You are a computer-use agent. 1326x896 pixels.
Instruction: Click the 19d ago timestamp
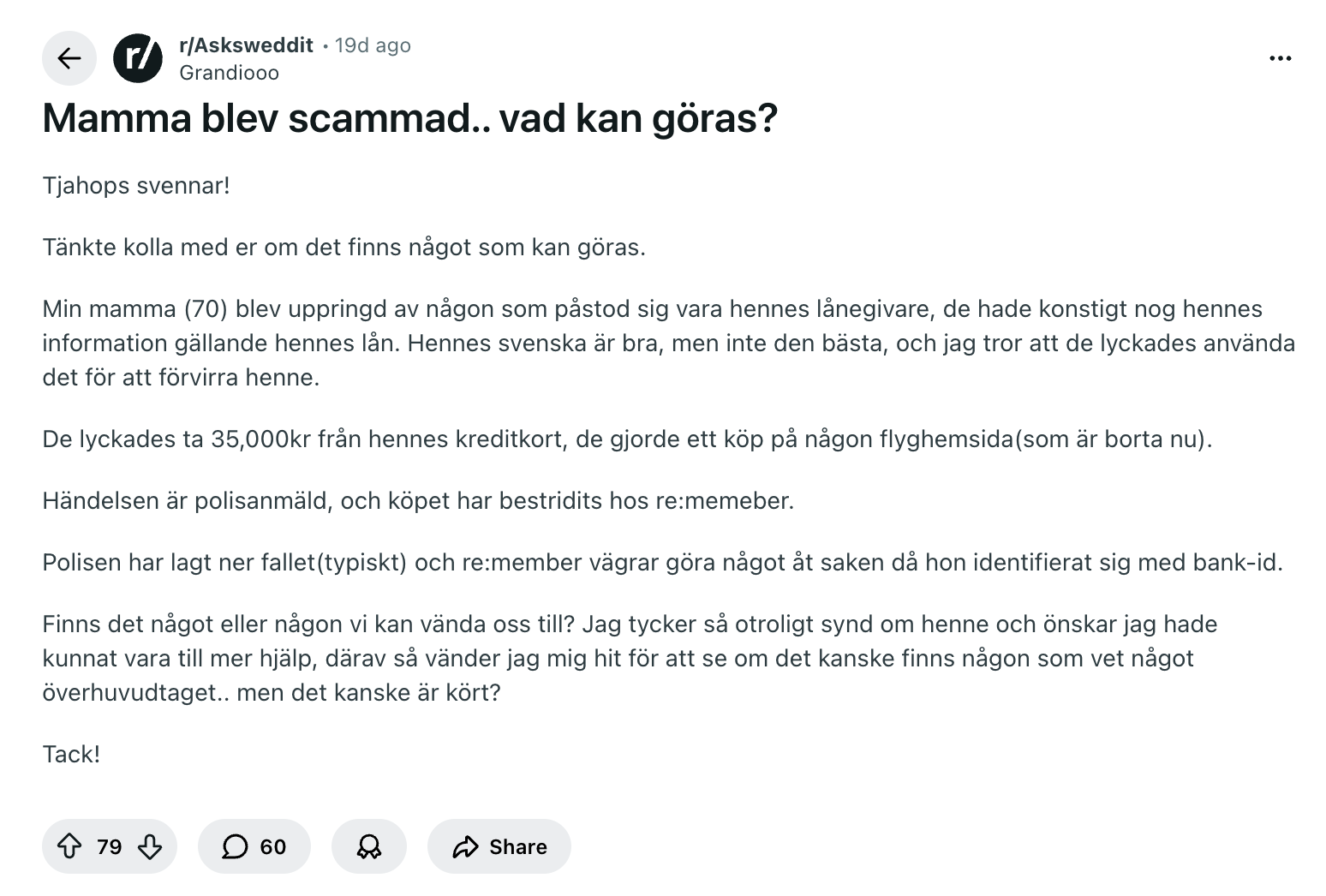(x=373, y=45)
